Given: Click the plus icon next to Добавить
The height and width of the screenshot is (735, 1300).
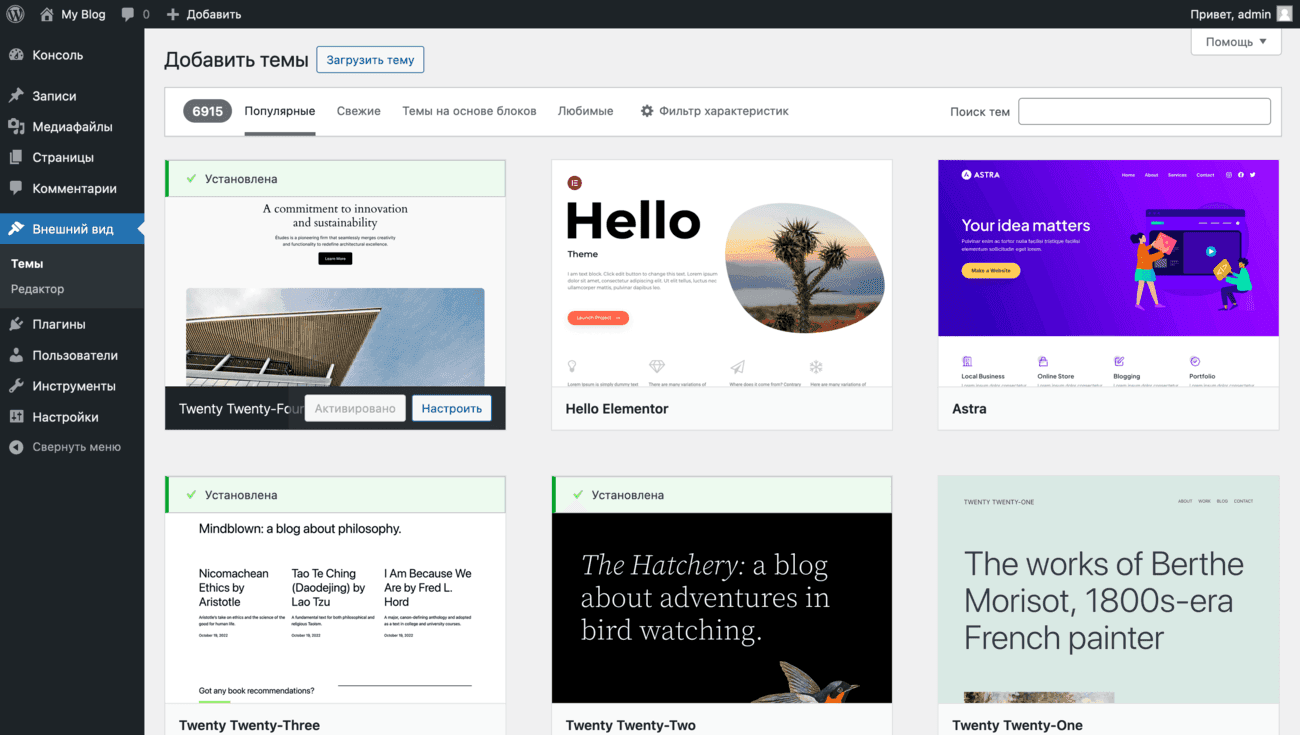Looking at the screenshot, I should coord(173,15).
